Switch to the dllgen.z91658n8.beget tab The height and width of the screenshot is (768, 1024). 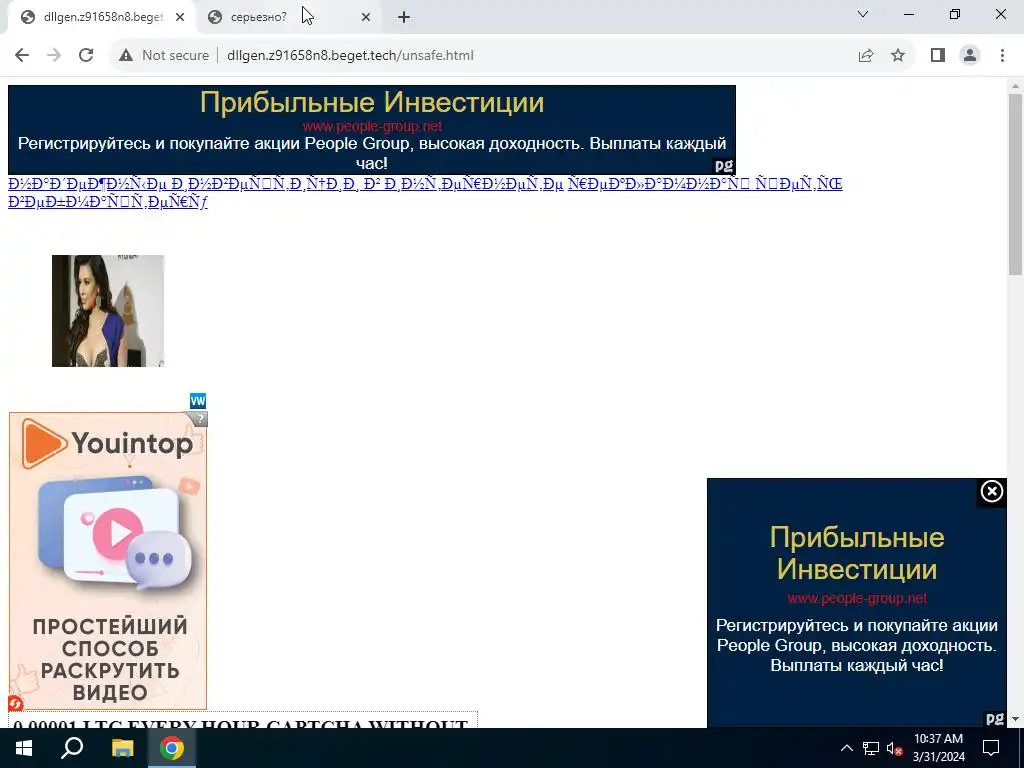[x=103, y=18]
